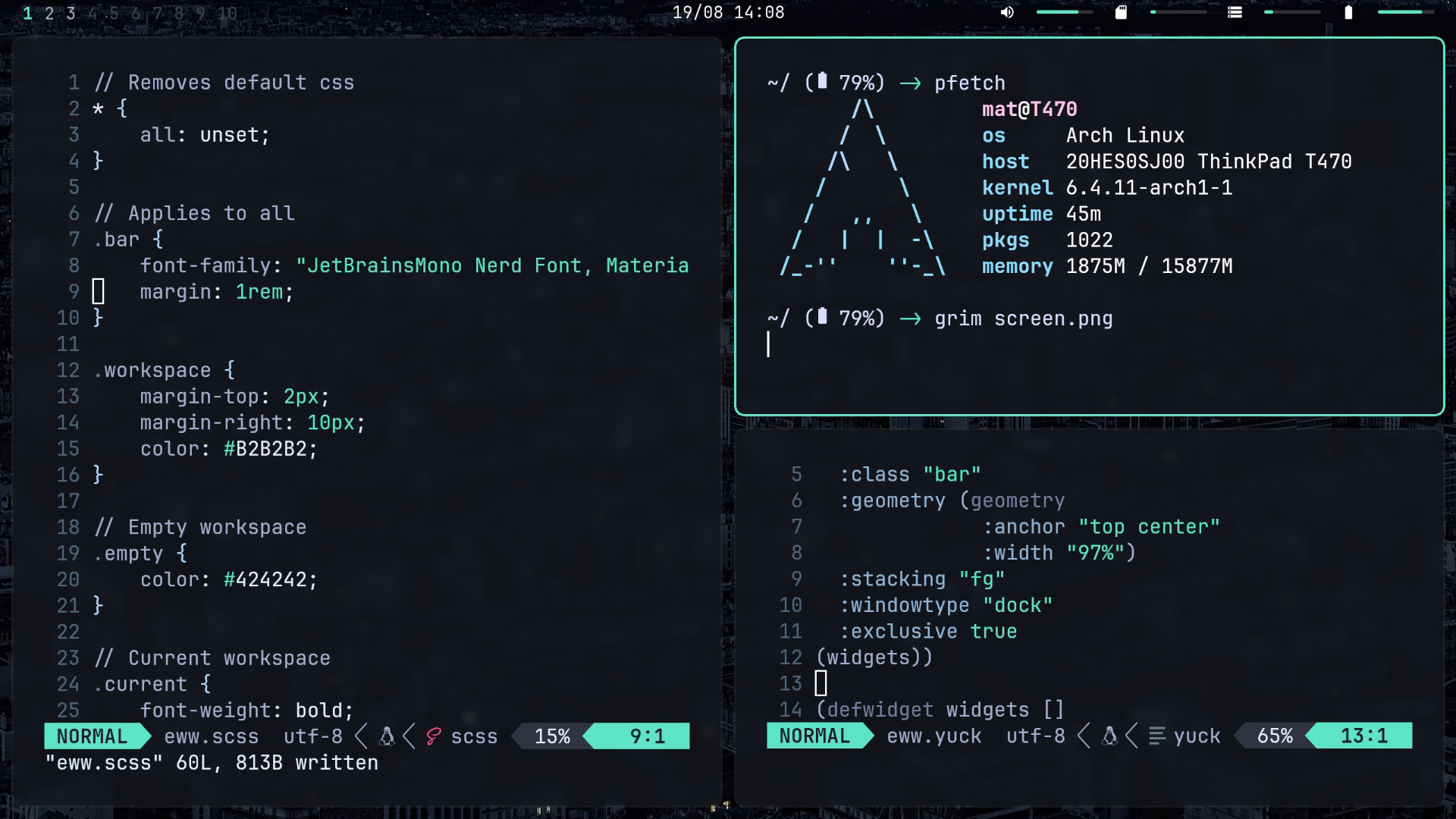Click the date and time clock
1456x819 pixels.
pos(728,12)
